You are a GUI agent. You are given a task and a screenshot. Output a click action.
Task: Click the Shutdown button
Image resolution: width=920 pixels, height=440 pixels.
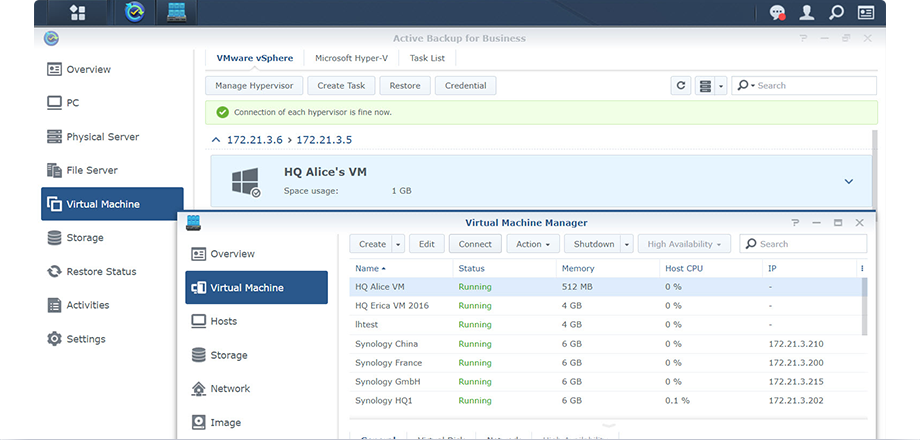click(593, 244)
